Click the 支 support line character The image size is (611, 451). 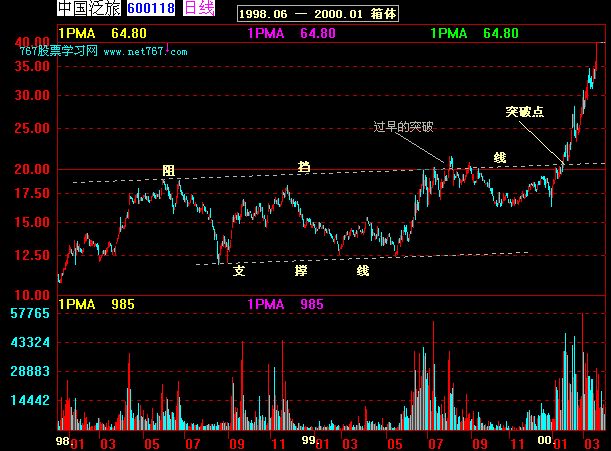[x=238, y=270]
